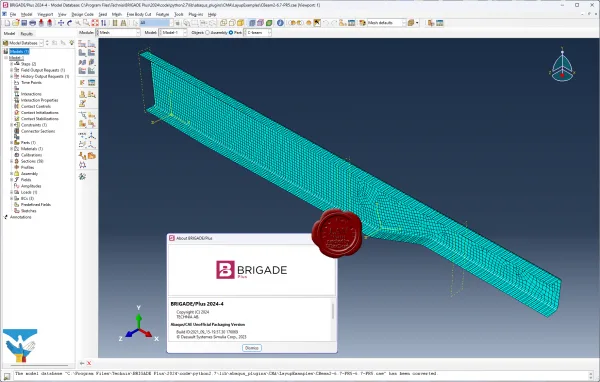Click the Seed Part mesh tool
This screenshot has width=600, height=382.
[x=82, y=44]
